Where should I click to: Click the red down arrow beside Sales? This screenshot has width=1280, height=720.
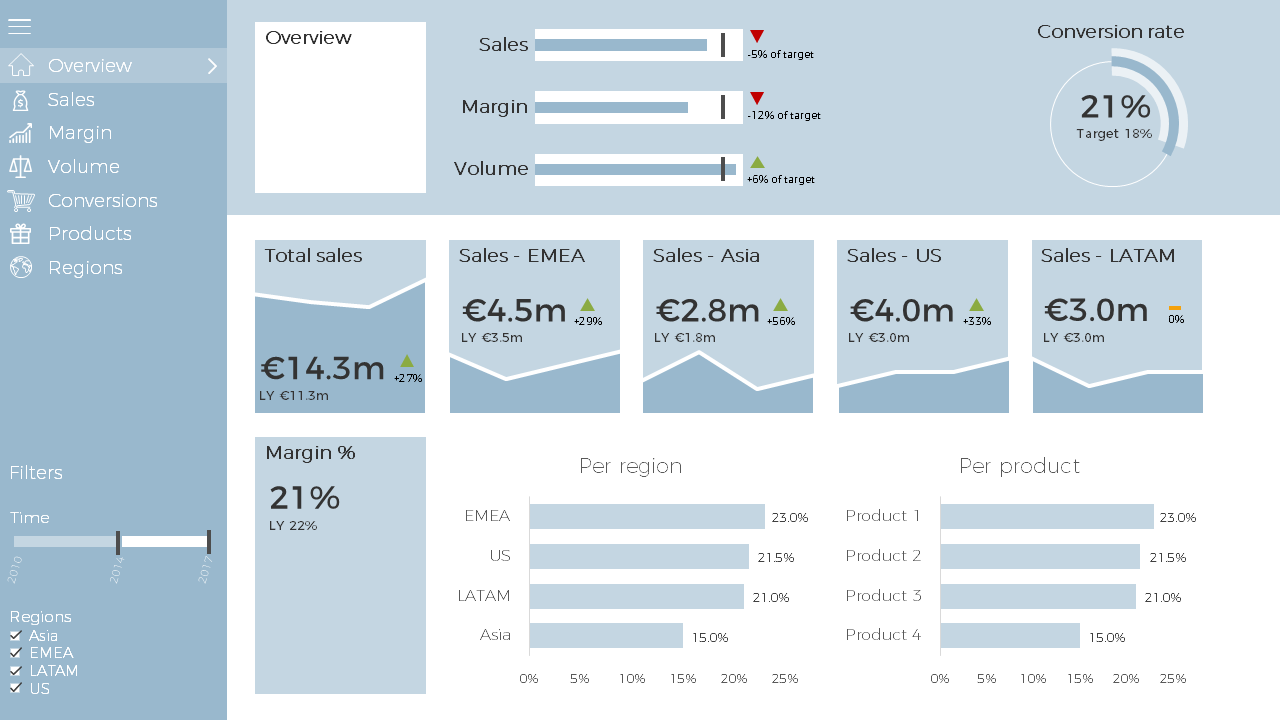pyautogui.click(x=757, y=36)
